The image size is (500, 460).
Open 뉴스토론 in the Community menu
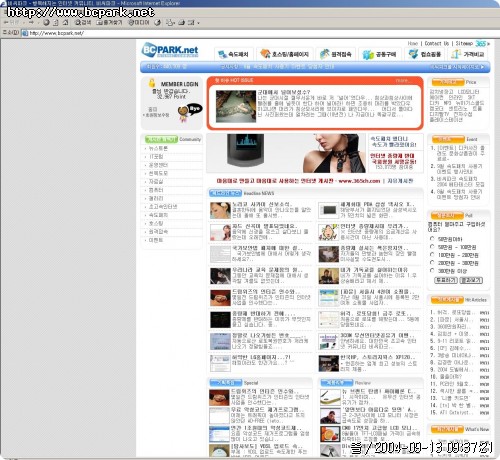[x=158, y=148]
